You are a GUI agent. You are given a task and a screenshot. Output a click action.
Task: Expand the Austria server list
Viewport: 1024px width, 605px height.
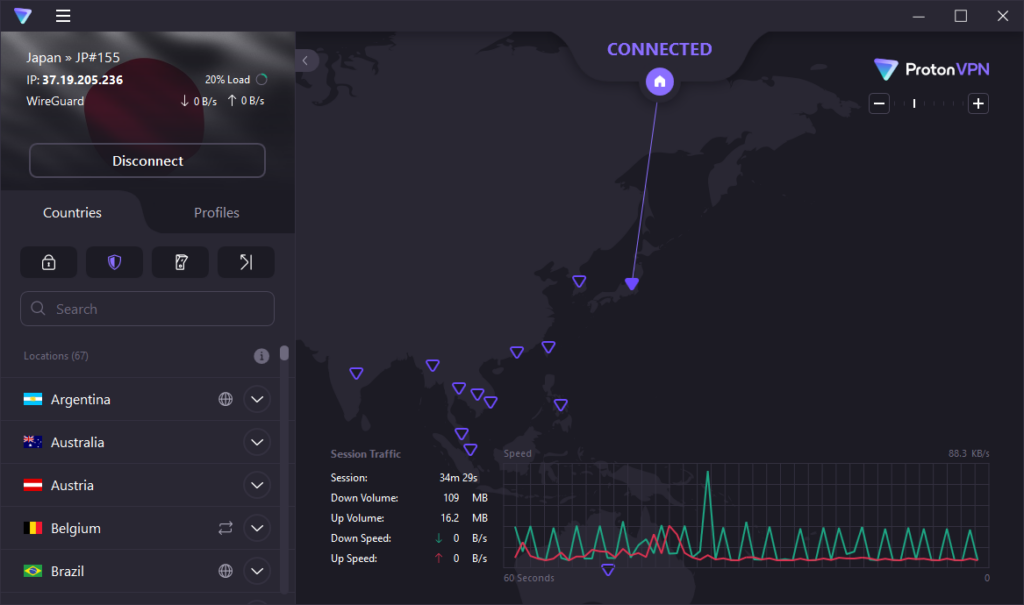pyautogui.click(x=257, y=485)
